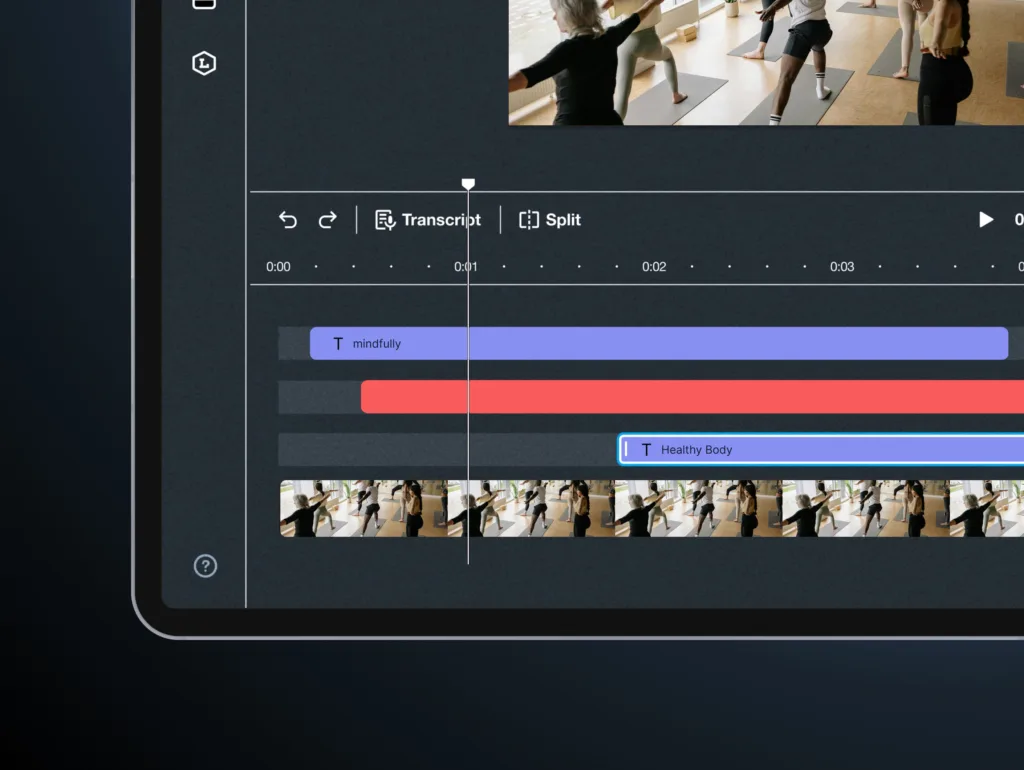Image resolution: width=1024 pixels, height=770 pixels.
Task: Open the Transcript panel
Action: click(x=440, y=220)
